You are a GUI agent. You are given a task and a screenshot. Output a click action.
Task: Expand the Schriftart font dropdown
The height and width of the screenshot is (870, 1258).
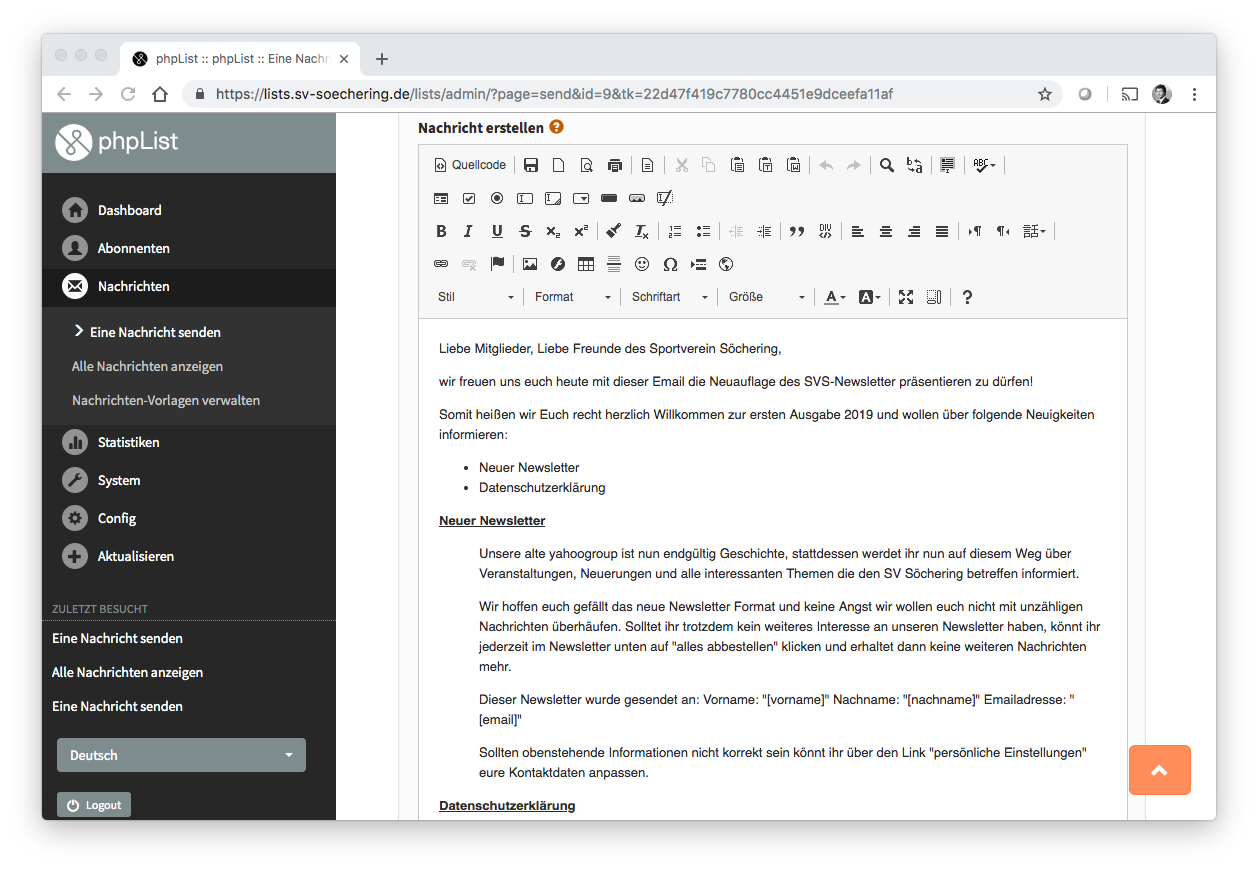pyautogui.click(x=669, y=297)
